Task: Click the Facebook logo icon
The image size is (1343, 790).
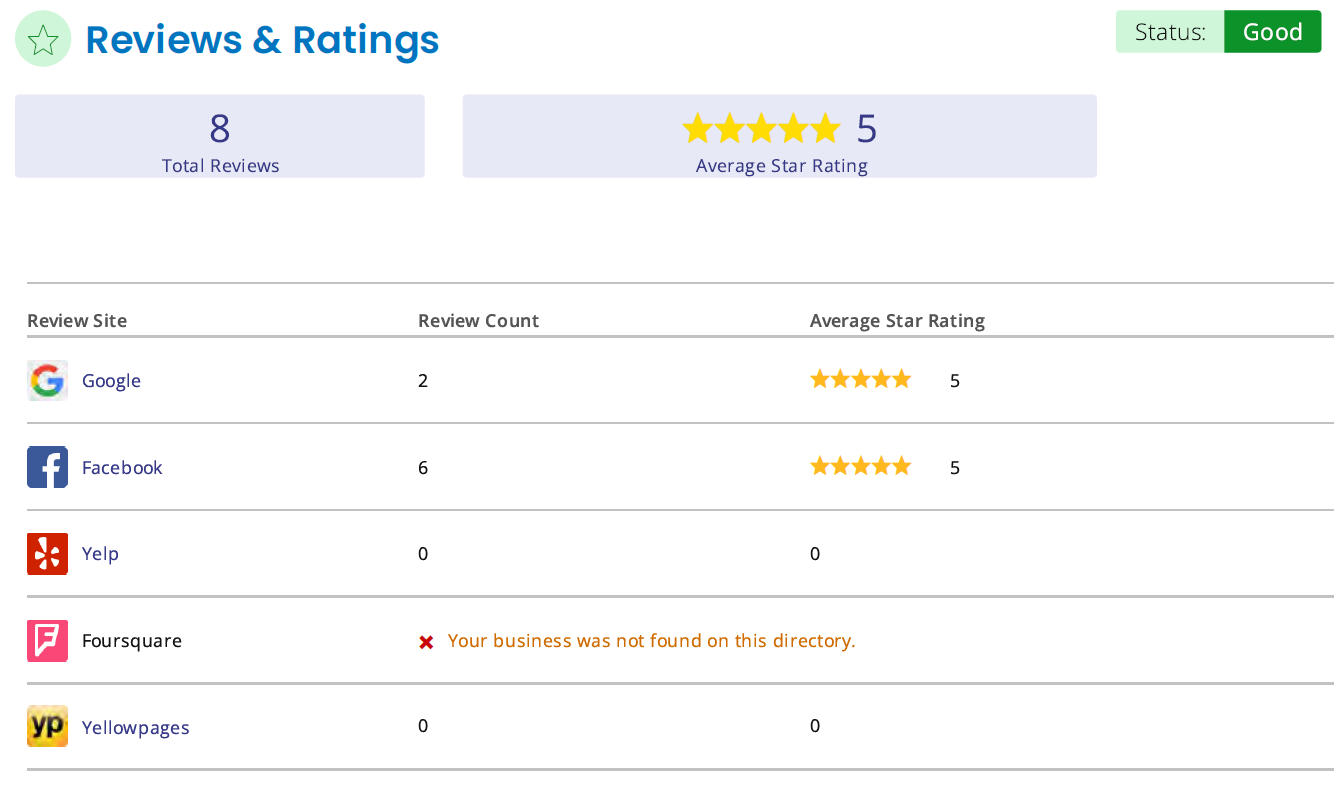Action: 47,467
